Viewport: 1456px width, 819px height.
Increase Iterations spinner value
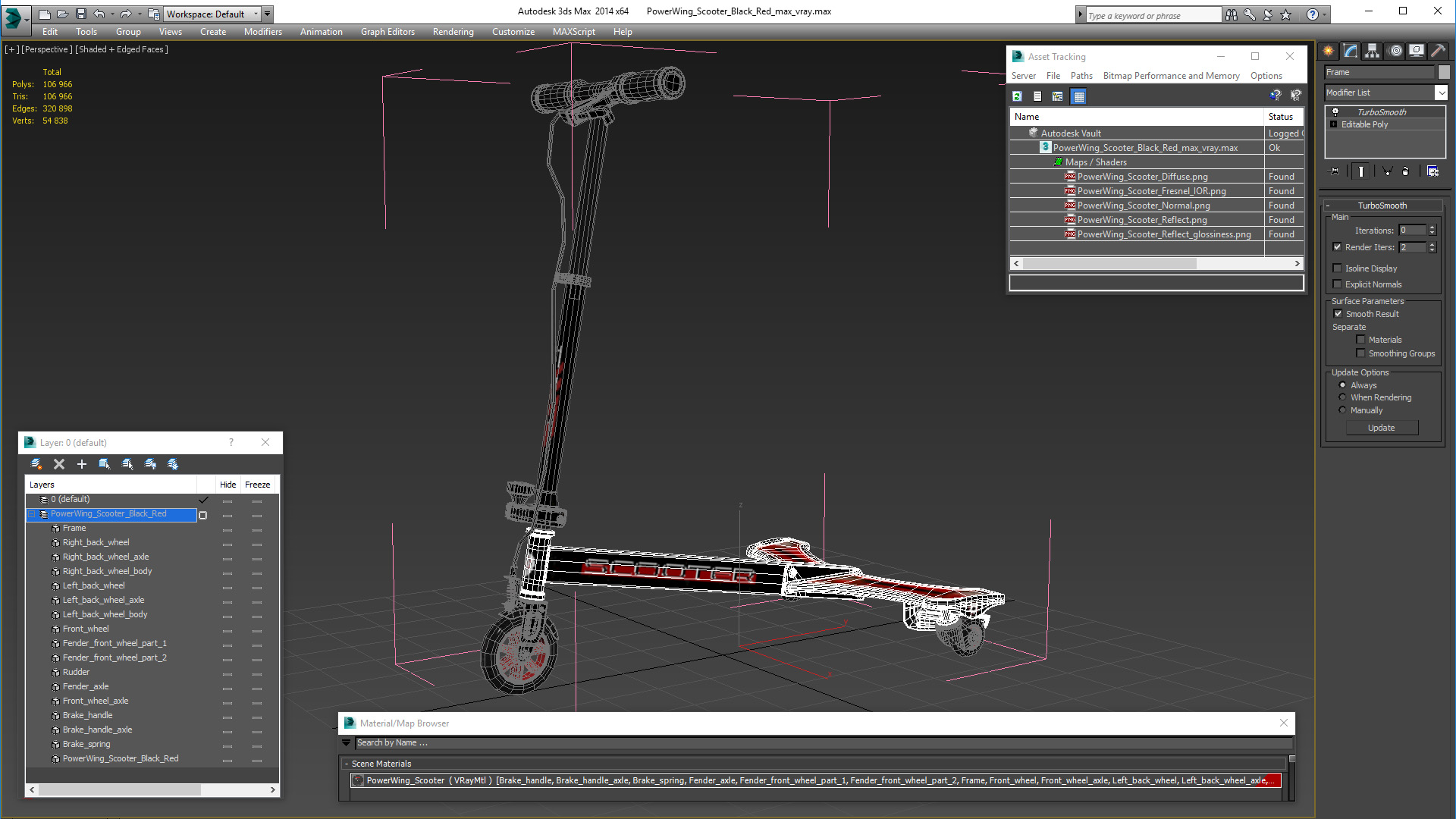coord(1432,227)
